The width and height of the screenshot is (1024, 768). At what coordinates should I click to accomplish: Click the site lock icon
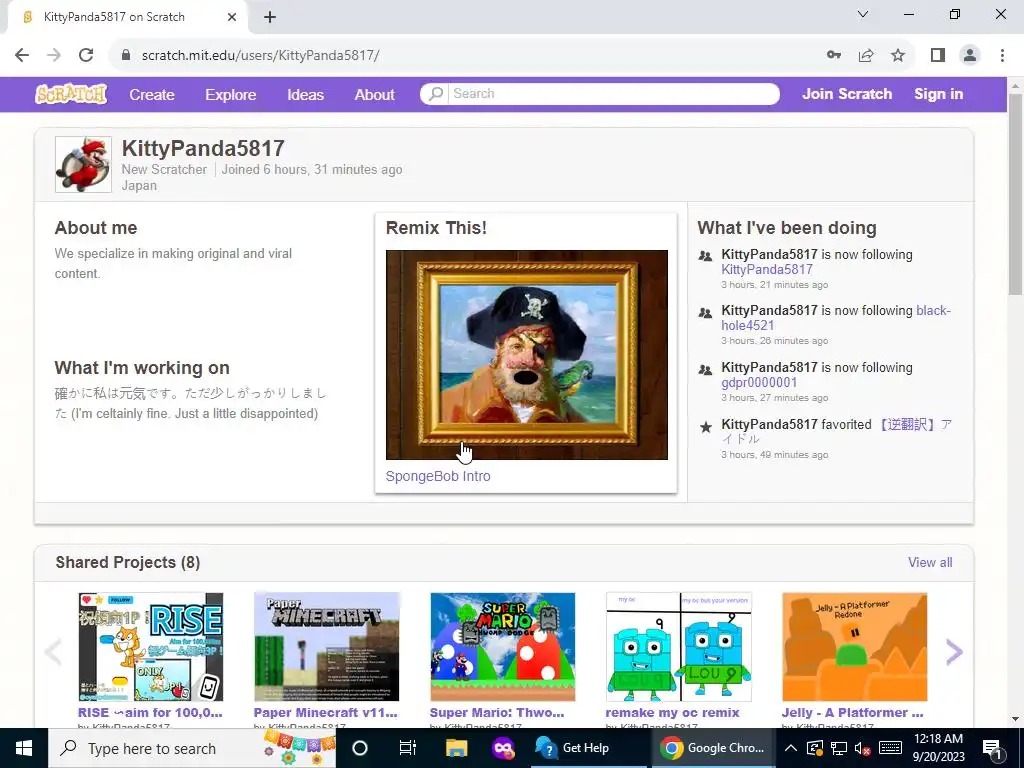pyautogui.click(x=126, y=55)
